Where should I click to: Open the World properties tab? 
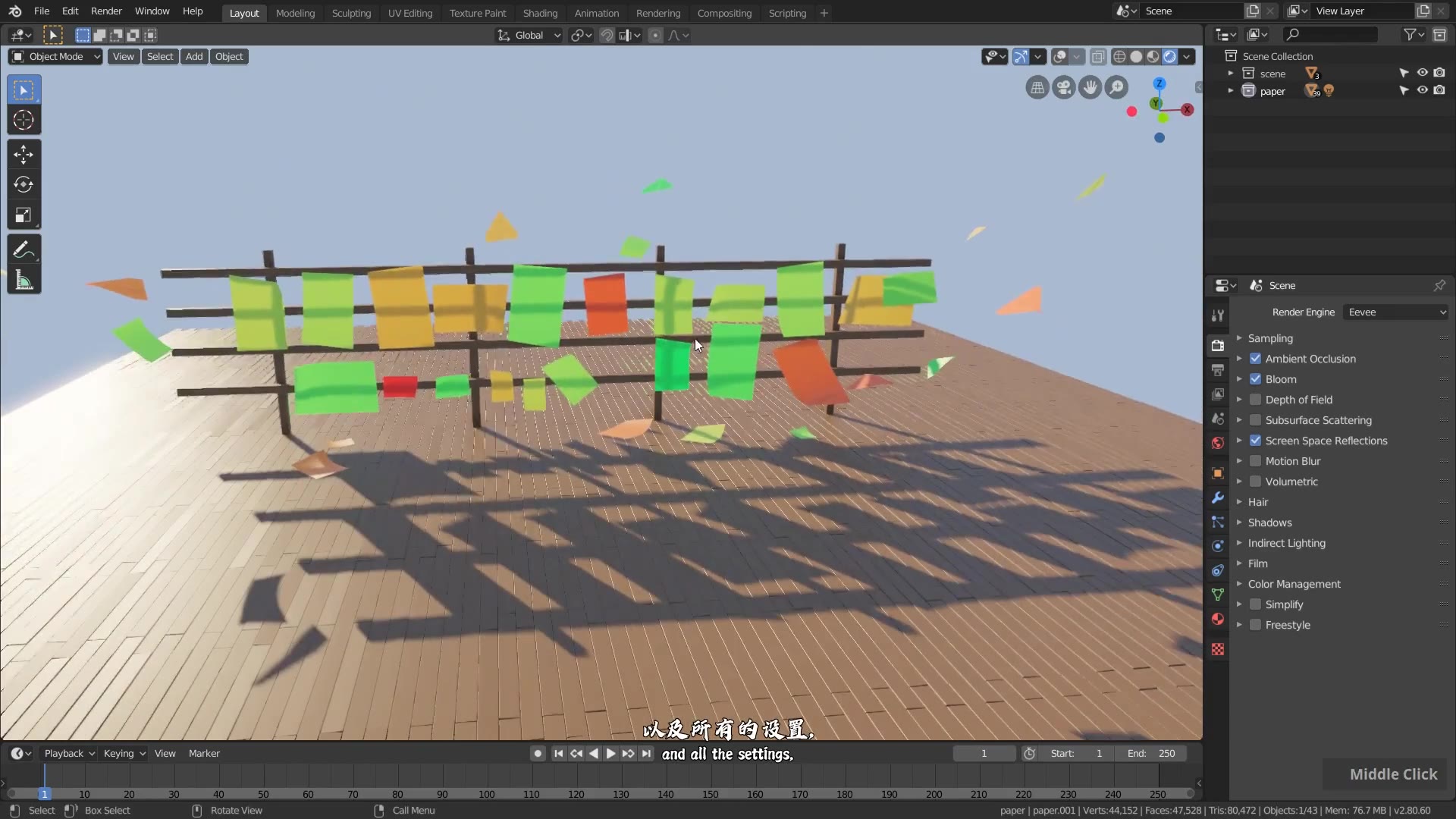point(1218,443)
